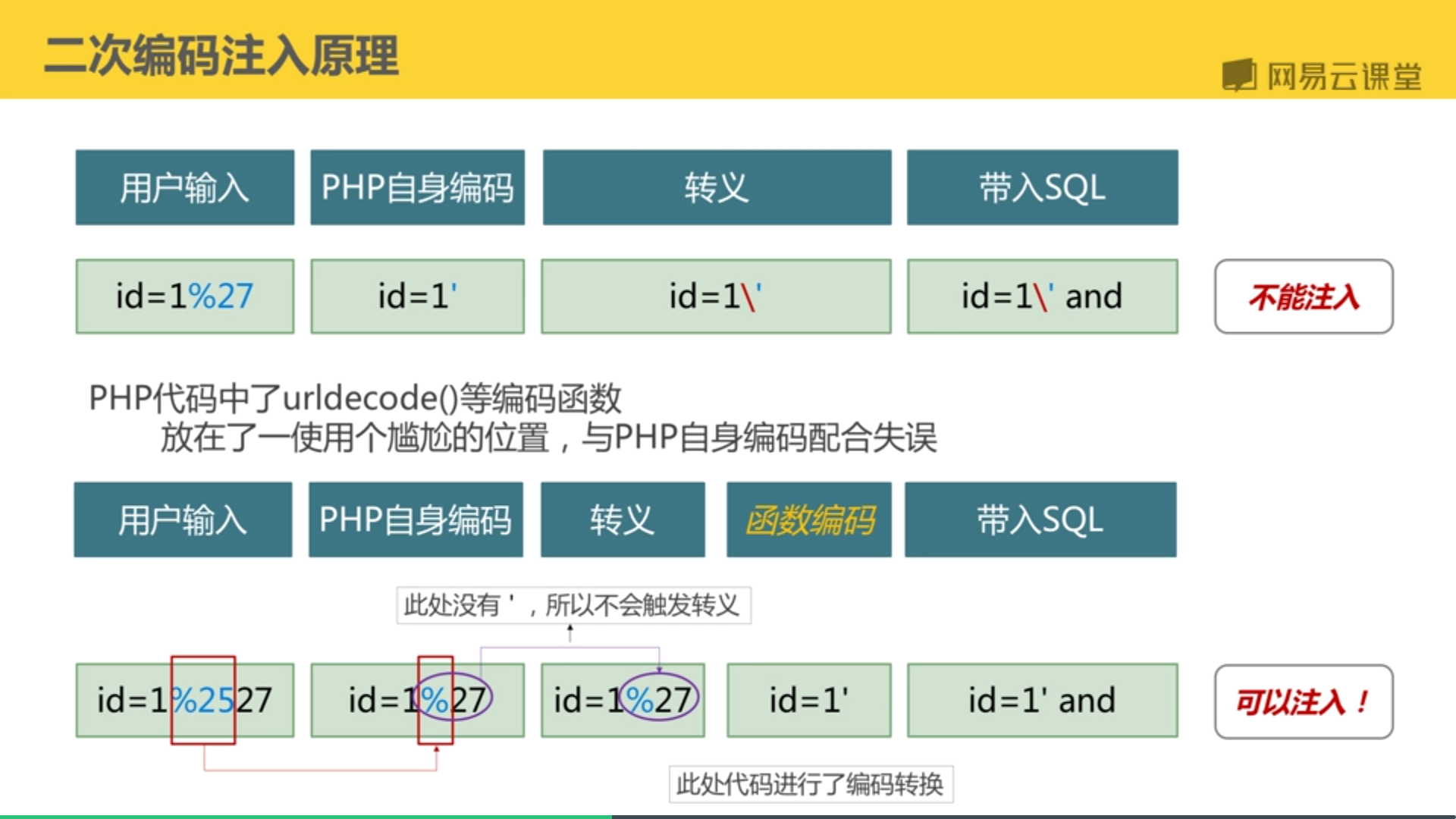The image size is (1456, 819).
Task: Click the red 可以注入！ callout
Action: coord(1303,701)
